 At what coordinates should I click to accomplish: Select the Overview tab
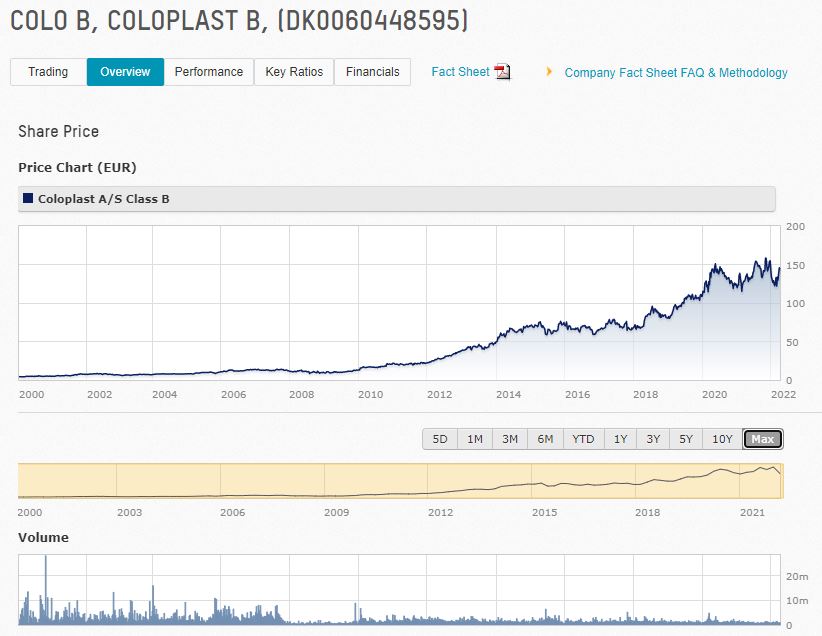[125, 72]
